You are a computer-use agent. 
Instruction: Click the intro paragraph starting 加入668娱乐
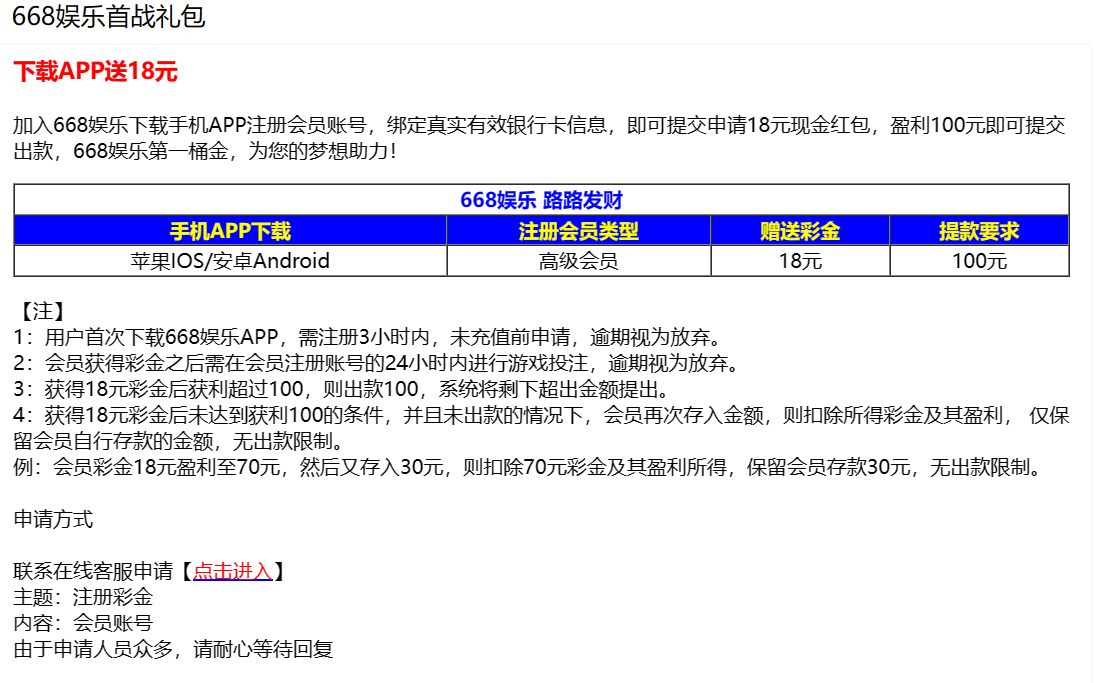click(x=538, y=125)
